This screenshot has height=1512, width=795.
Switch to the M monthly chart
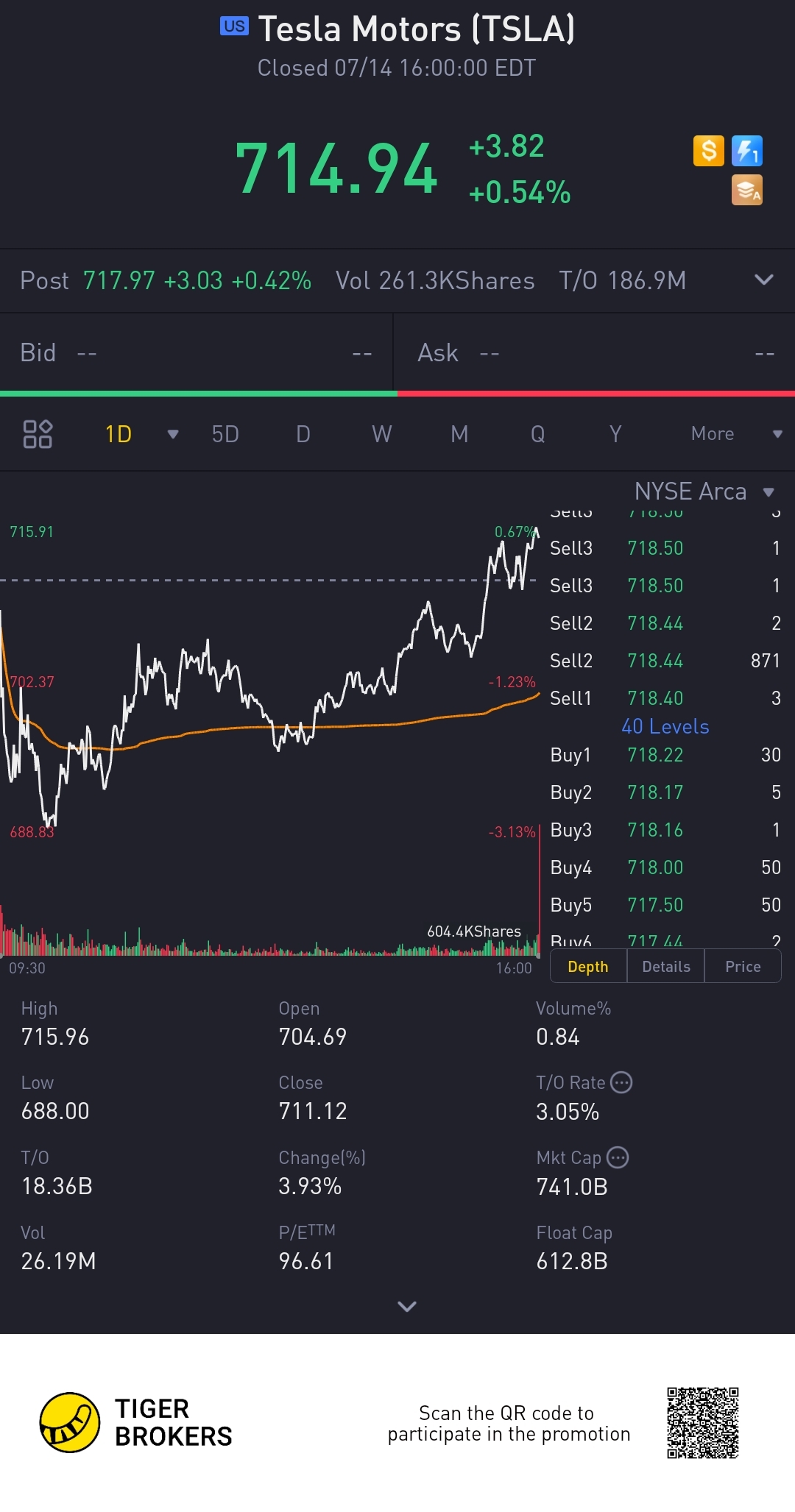click(459, 434)
